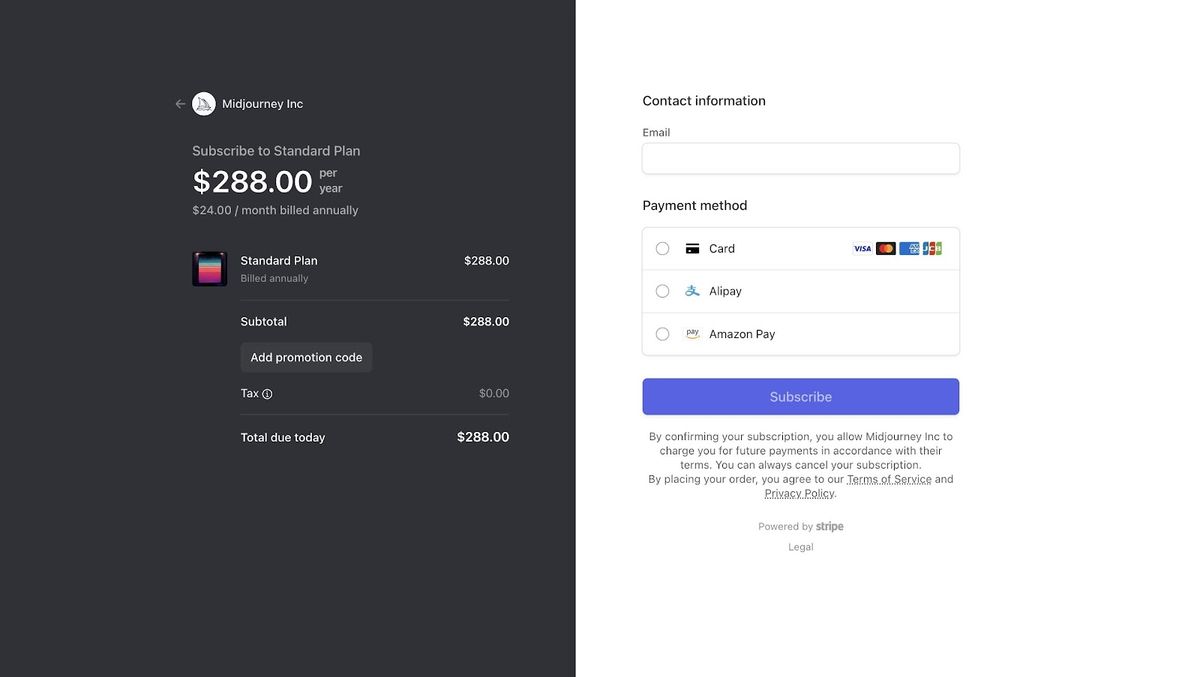Screen dimensions: 1200x677
Task: Open the Legal link
Action: pyautogui.click(x=801, y=547)
